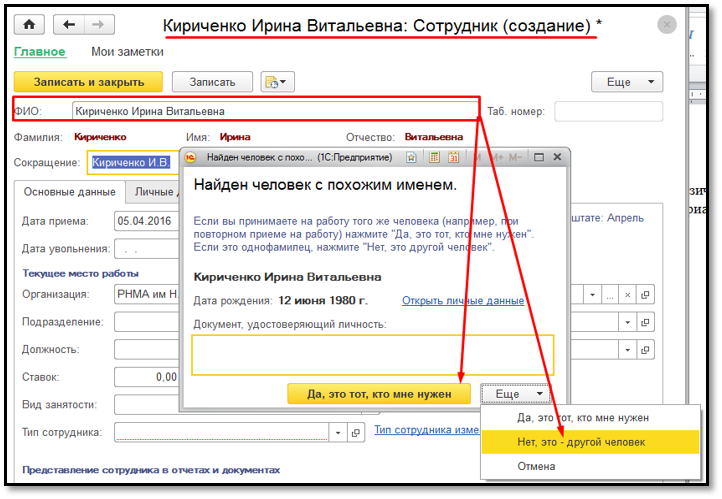722x499 pixels.
Task: Expand the Еще dropdown in the dialog
Action: point(516,394)
